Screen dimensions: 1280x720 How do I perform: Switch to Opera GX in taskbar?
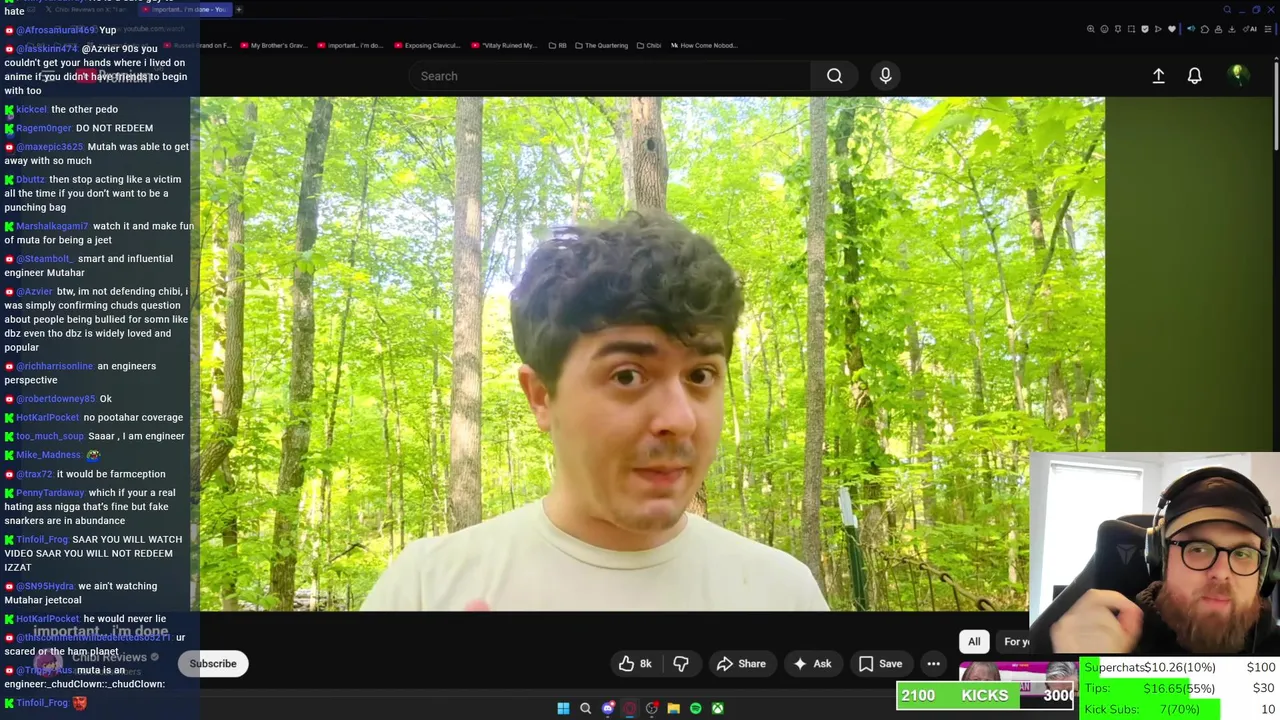(x=630, y=708)
